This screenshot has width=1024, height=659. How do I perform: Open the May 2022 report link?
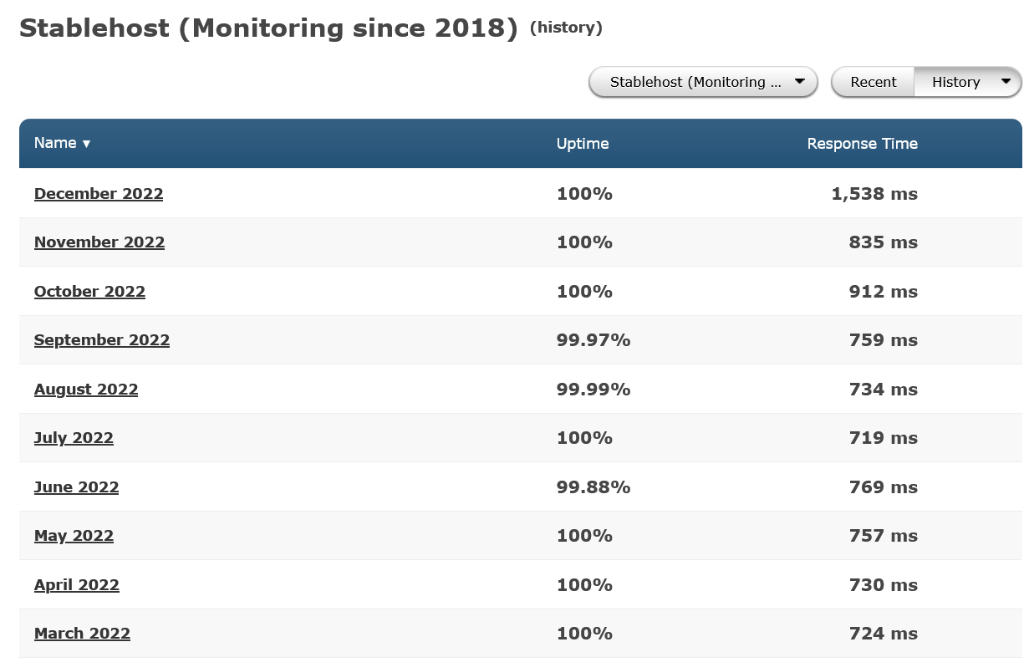(x=74, y=536)
